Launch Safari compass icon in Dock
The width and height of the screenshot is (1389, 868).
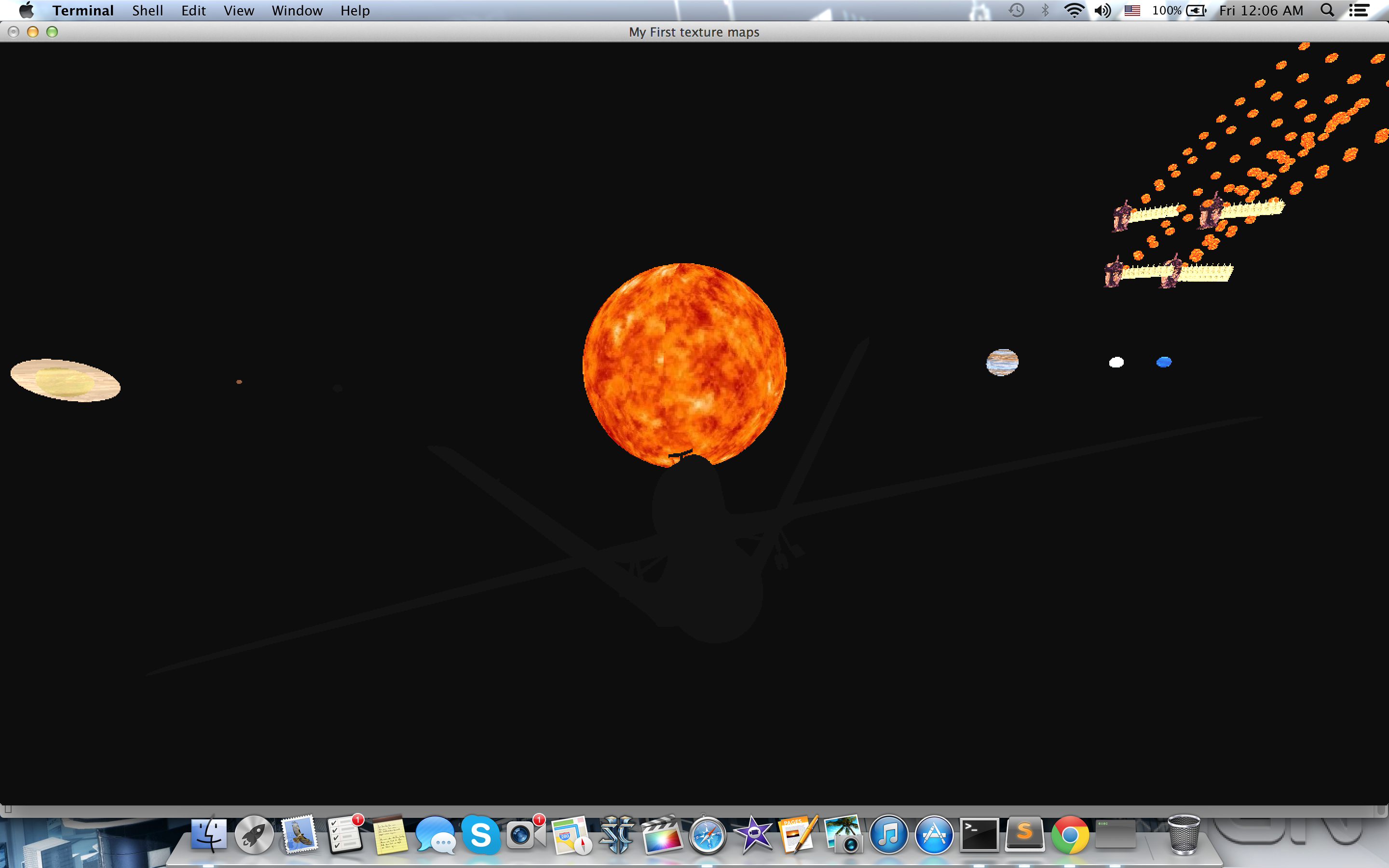(x=708, y=834)
